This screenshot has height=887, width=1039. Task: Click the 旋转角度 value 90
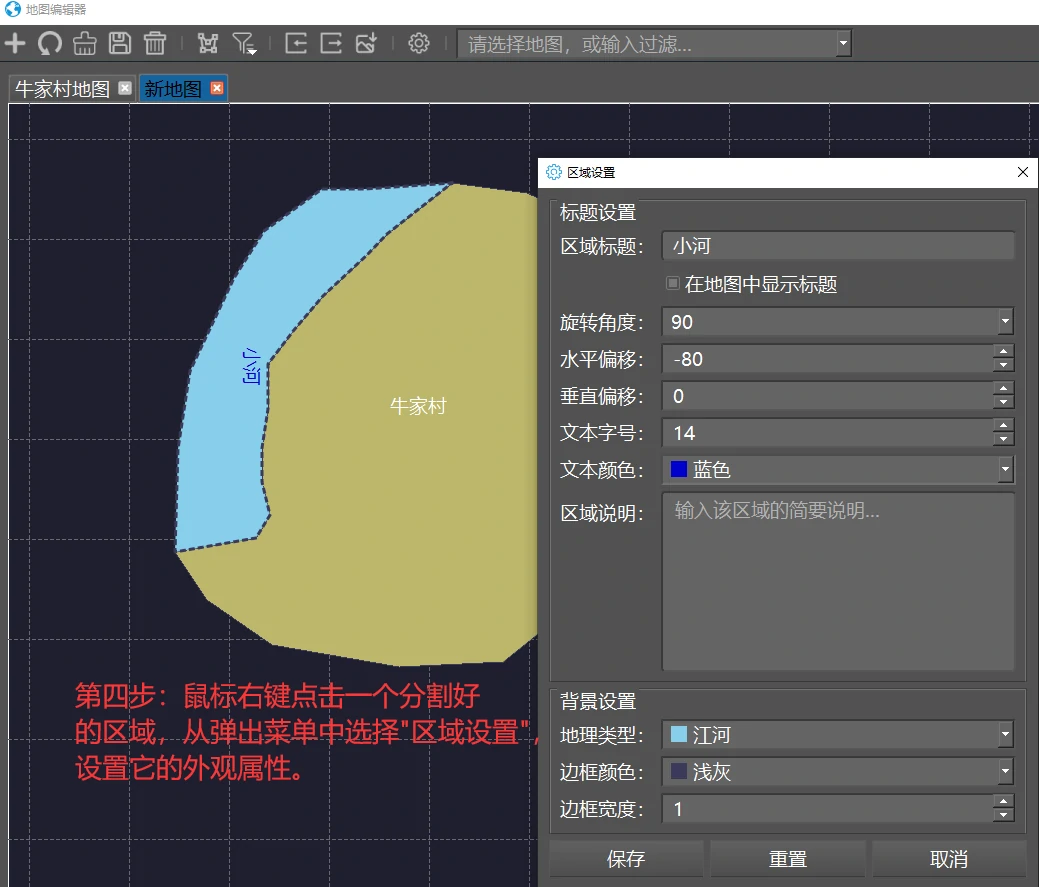[x=682, y=323]
